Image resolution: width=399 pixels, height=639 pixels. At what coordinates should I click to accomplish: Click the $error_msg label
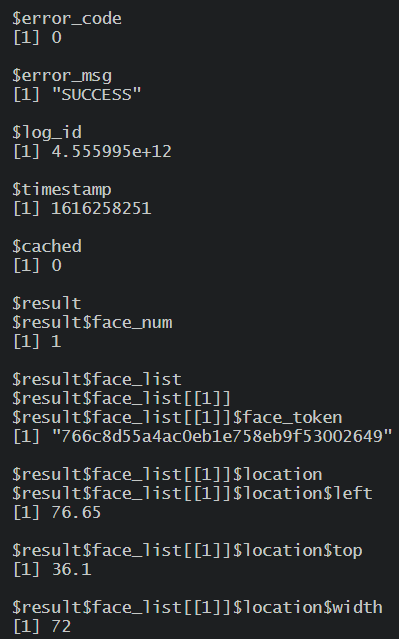(62, 76)
